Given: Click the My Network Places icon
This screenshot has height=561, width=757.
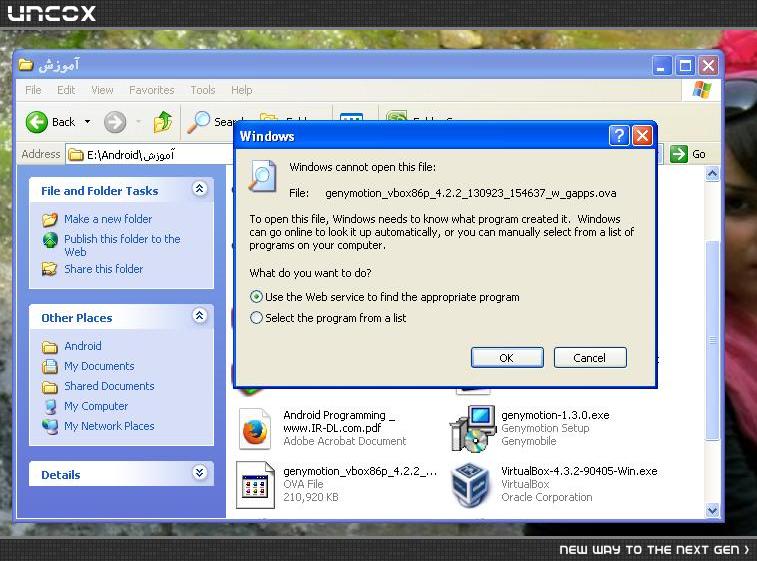Looking at the screenshot, I should click(50, 426).
